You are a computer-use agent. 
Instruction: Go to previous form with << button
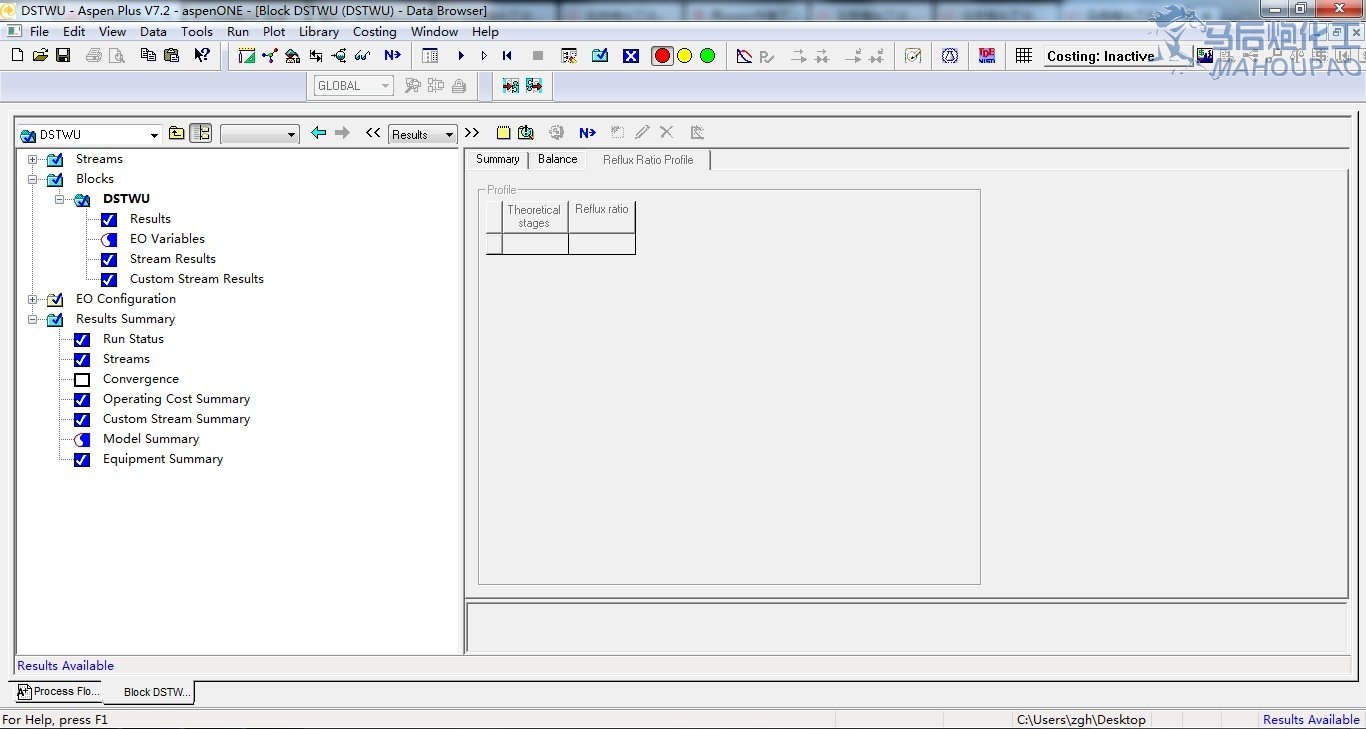(373, 133)
